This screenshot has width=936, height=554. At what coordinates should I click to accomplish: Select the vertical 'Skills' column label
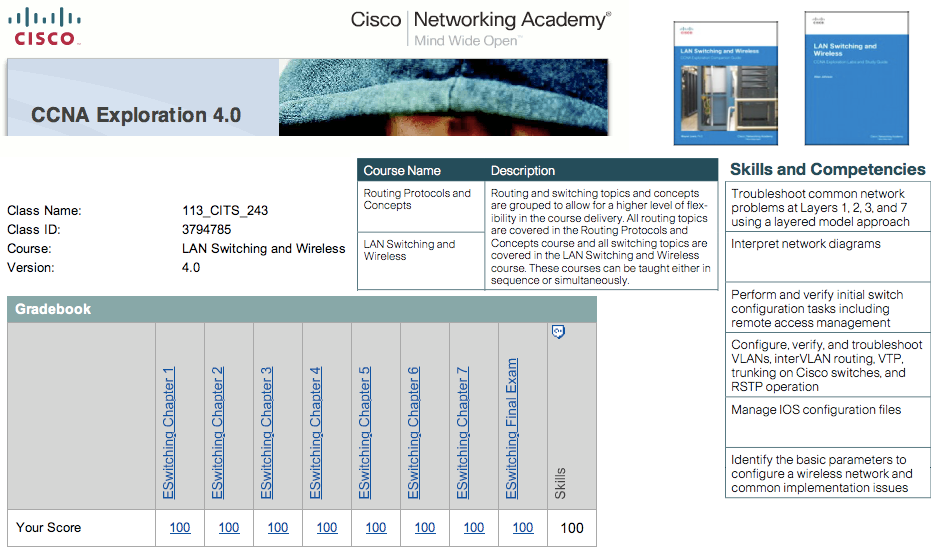pyautogui.click(x=560, y=484)
